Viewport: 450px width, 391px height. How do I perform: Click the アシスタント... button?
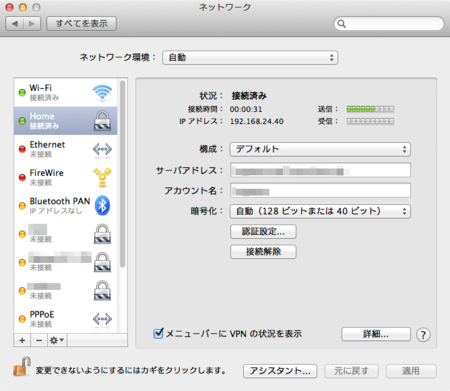point(280,371)
